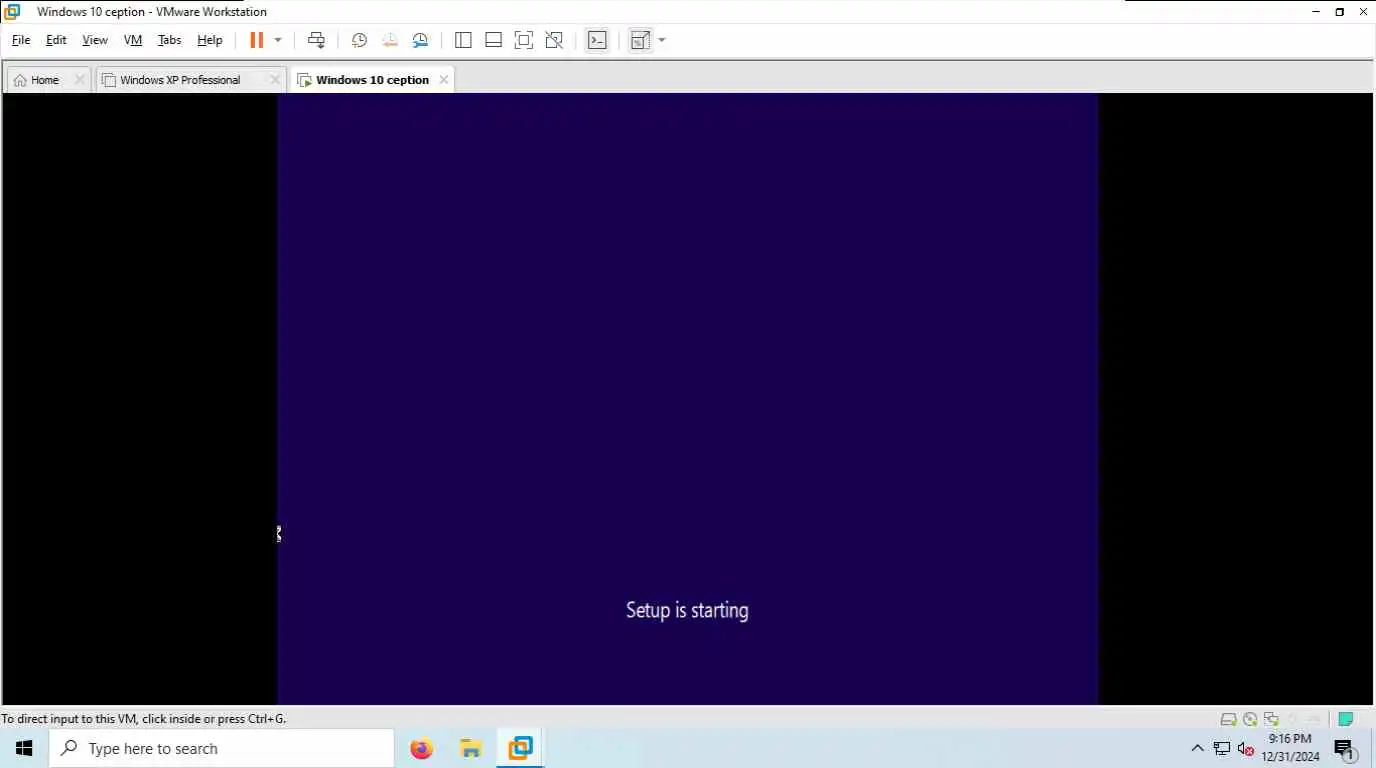Open the Action Center notifications
1376x768 pixels.
coord(1345,748)
